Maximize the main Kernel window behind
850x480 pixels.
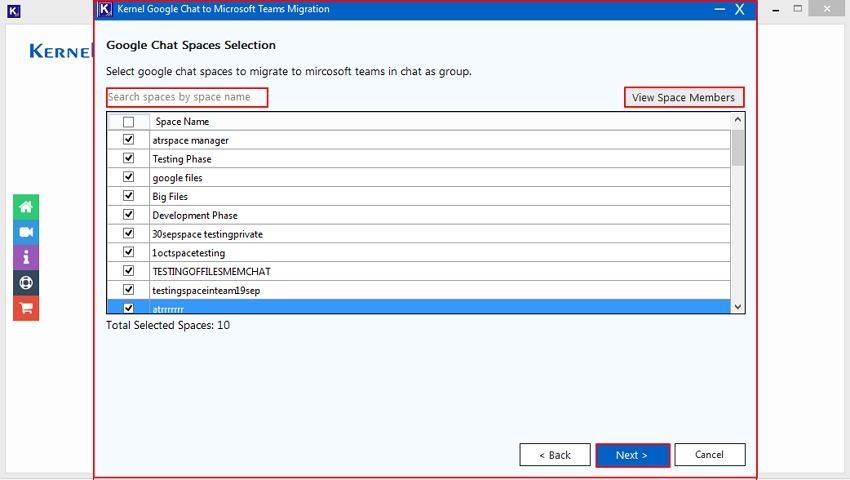click(798, 8)
